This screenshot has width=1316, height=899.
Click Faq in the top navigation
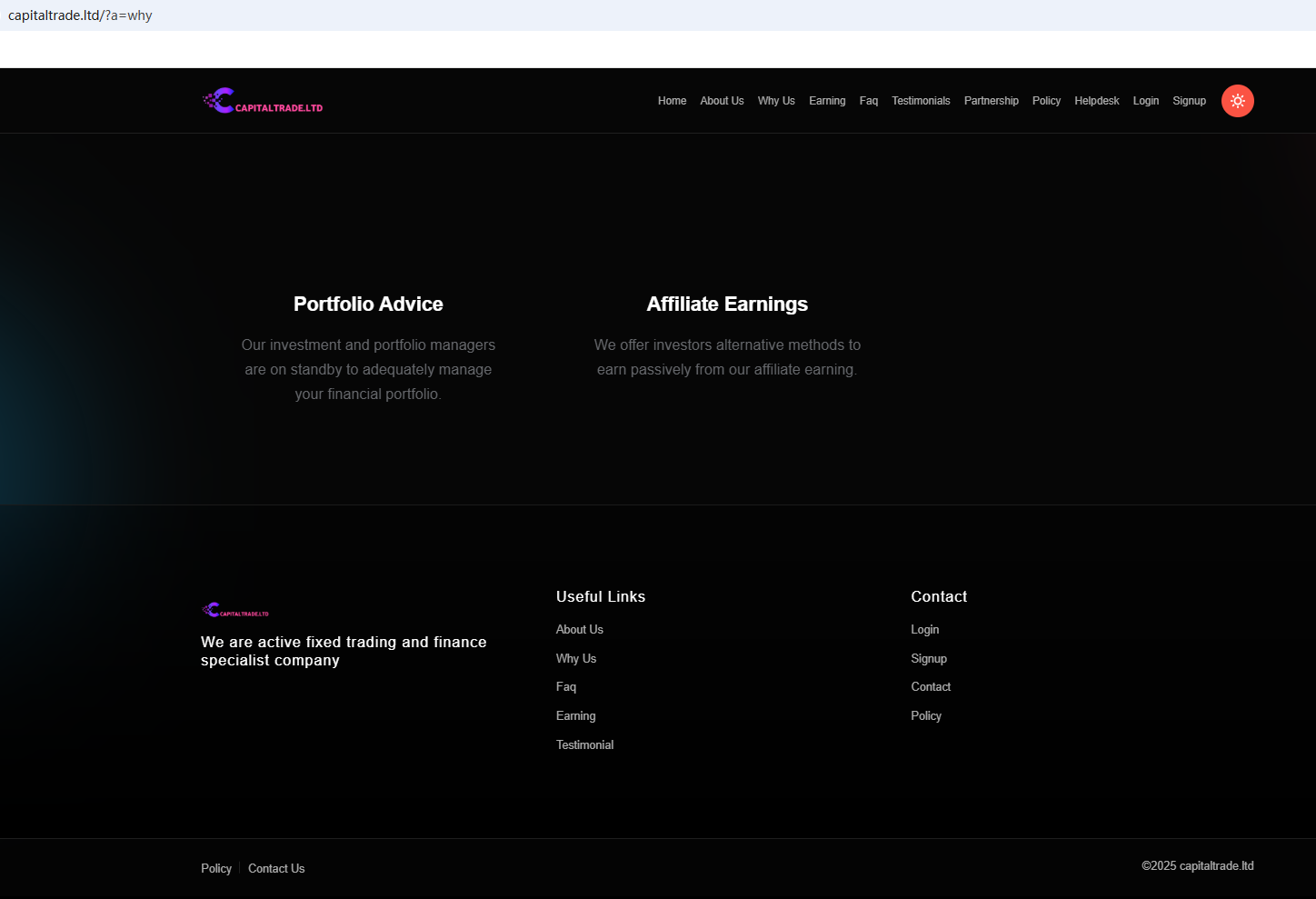coord(868,101)
